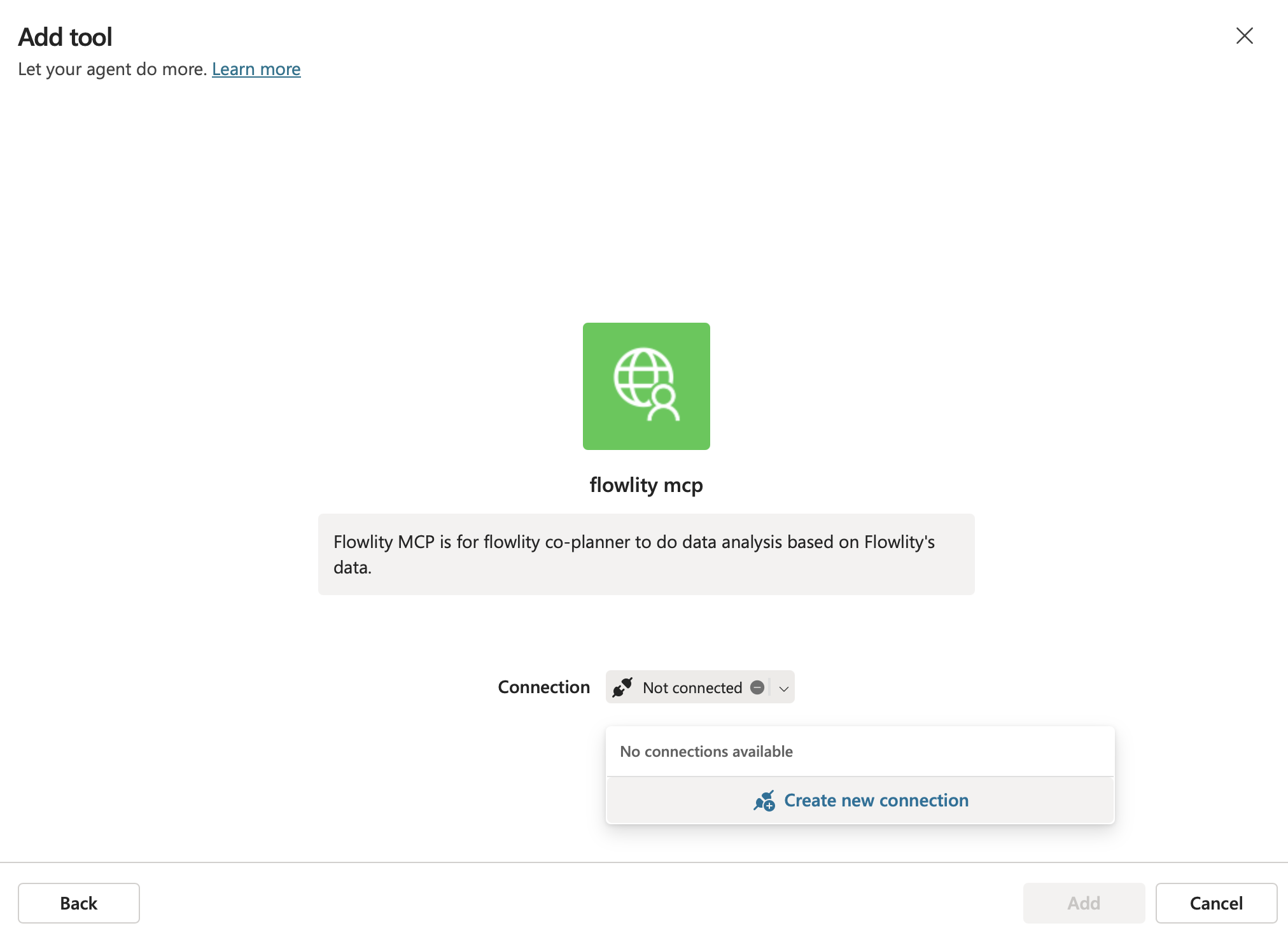Viewport: 1288px width, 928px height.
Task: Go Back to the previous step
Action: click(x=79, y=903)
